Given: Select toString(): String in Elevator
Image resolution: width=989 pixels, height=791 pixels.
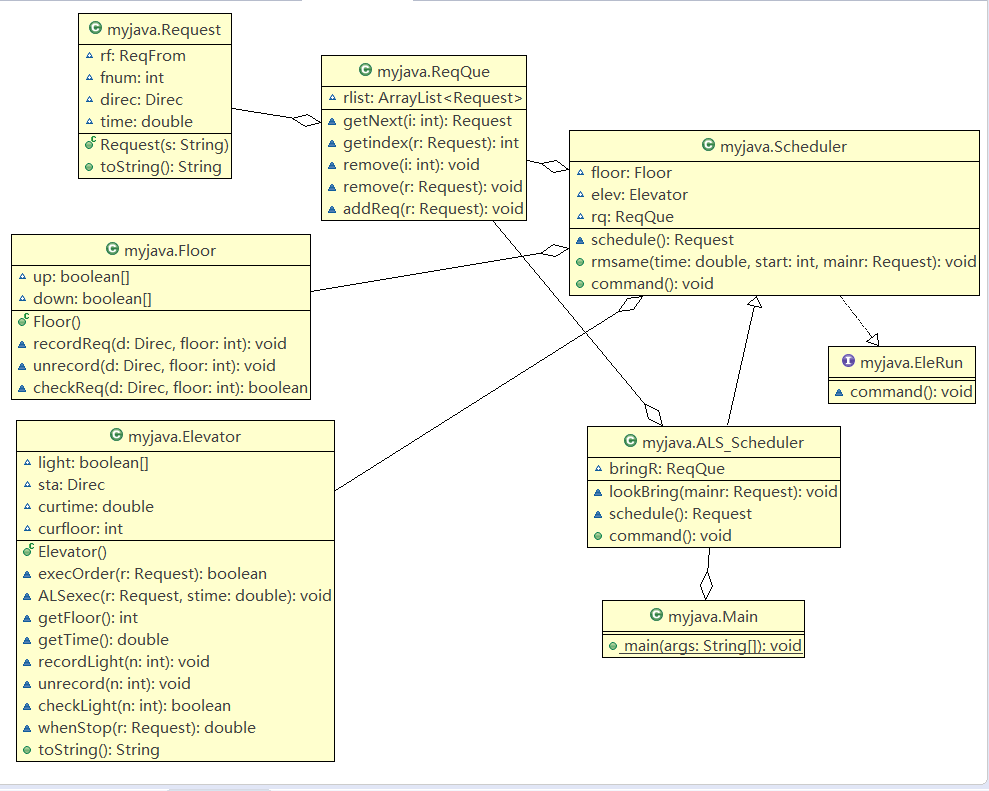Looking at the screenshot, I should (x=98, y=750).
